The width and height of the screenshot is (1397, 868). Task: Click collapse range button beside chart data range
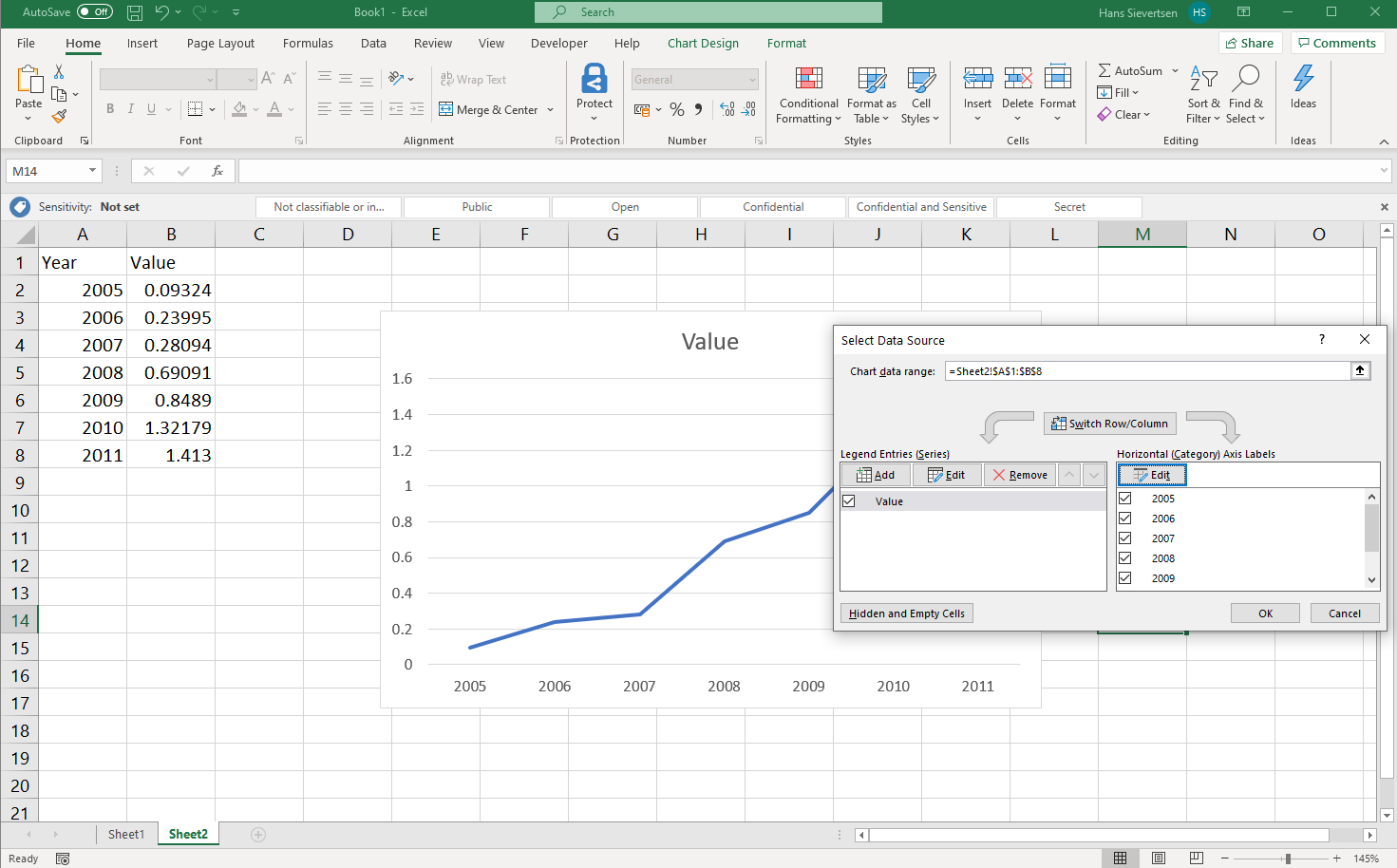click(x=1360, y=371)
